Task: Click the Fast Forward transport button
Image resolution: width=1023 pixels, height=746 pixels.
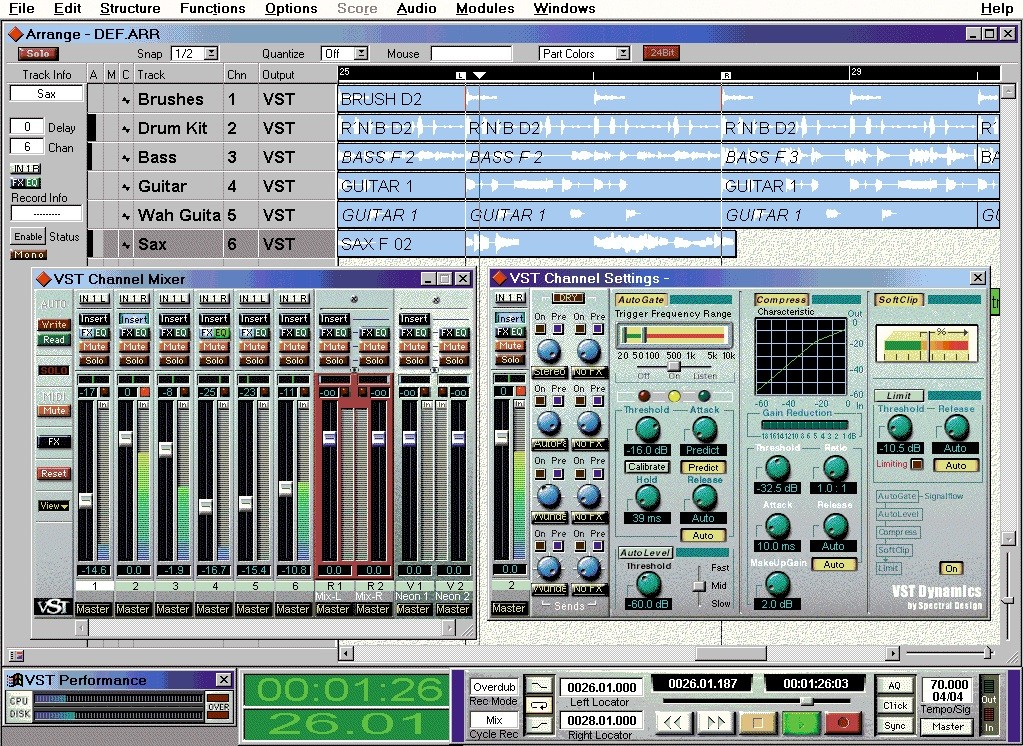Action: coord(715,722)
